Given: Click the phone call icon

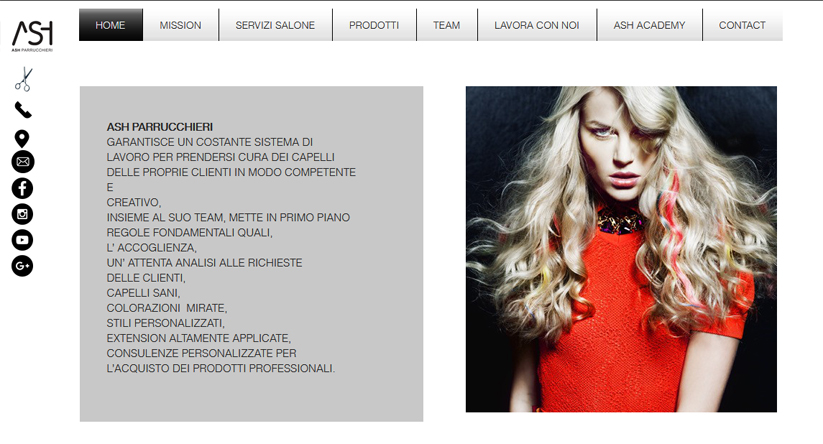Looking at the screenshot, I should point(23,110).
